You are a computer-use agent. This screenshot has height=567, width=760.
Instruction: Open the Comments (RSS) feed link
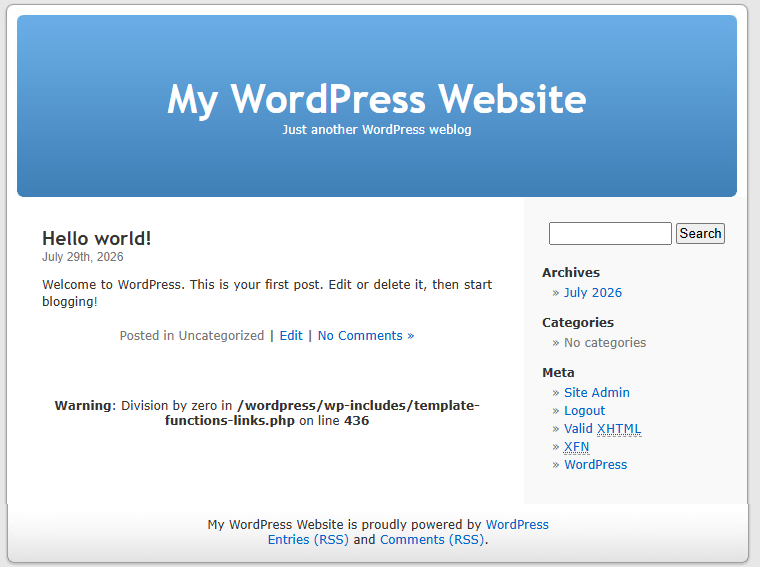[432, 539]
